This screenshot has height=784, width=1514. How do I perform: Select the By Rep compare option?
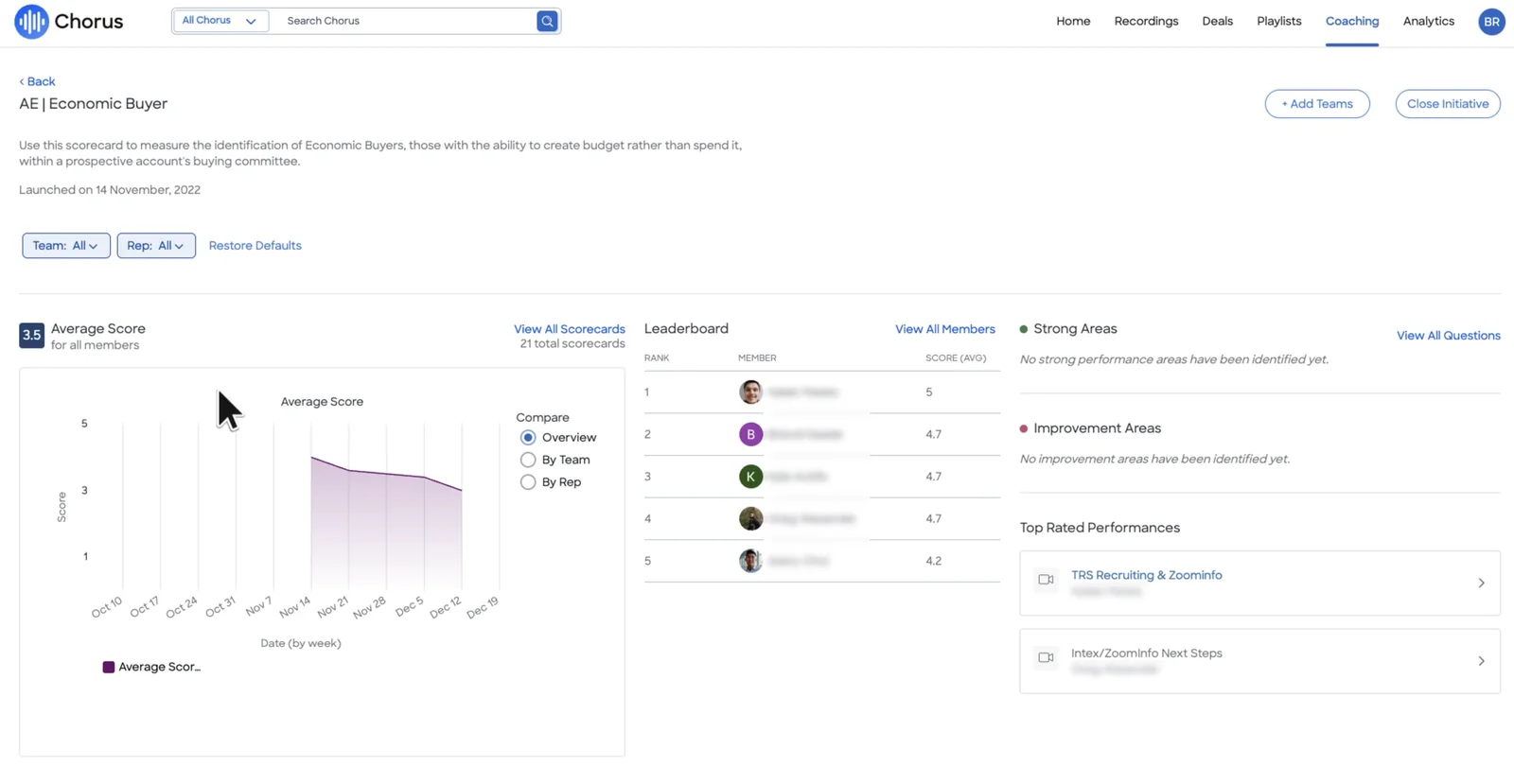[528, 482]
